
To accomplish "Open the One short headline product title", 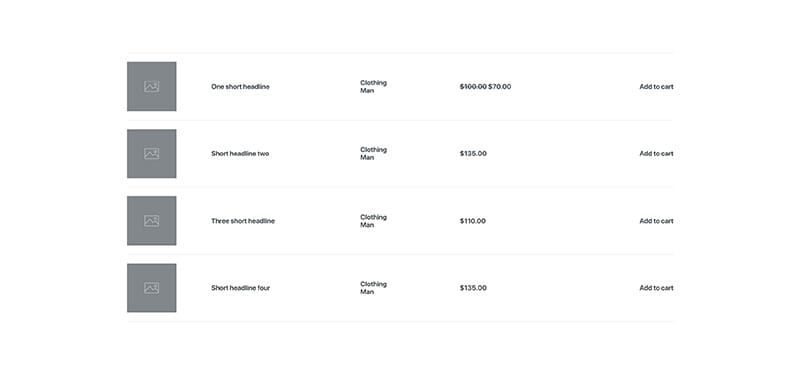I will coord(240,87).
